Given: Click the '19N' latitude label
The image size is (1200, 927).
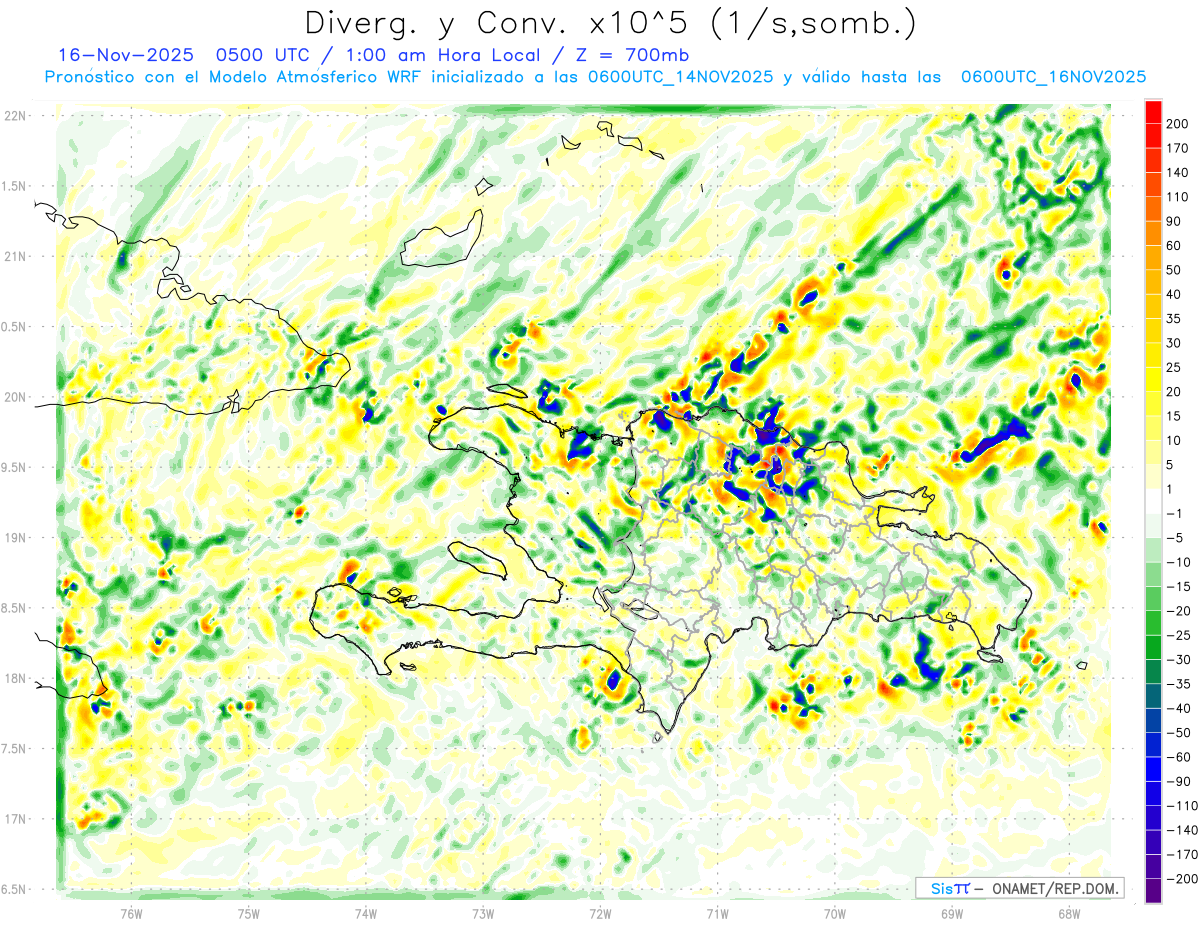Looking at the screenshot, I should pyautogui.click(x=14, y=537).
